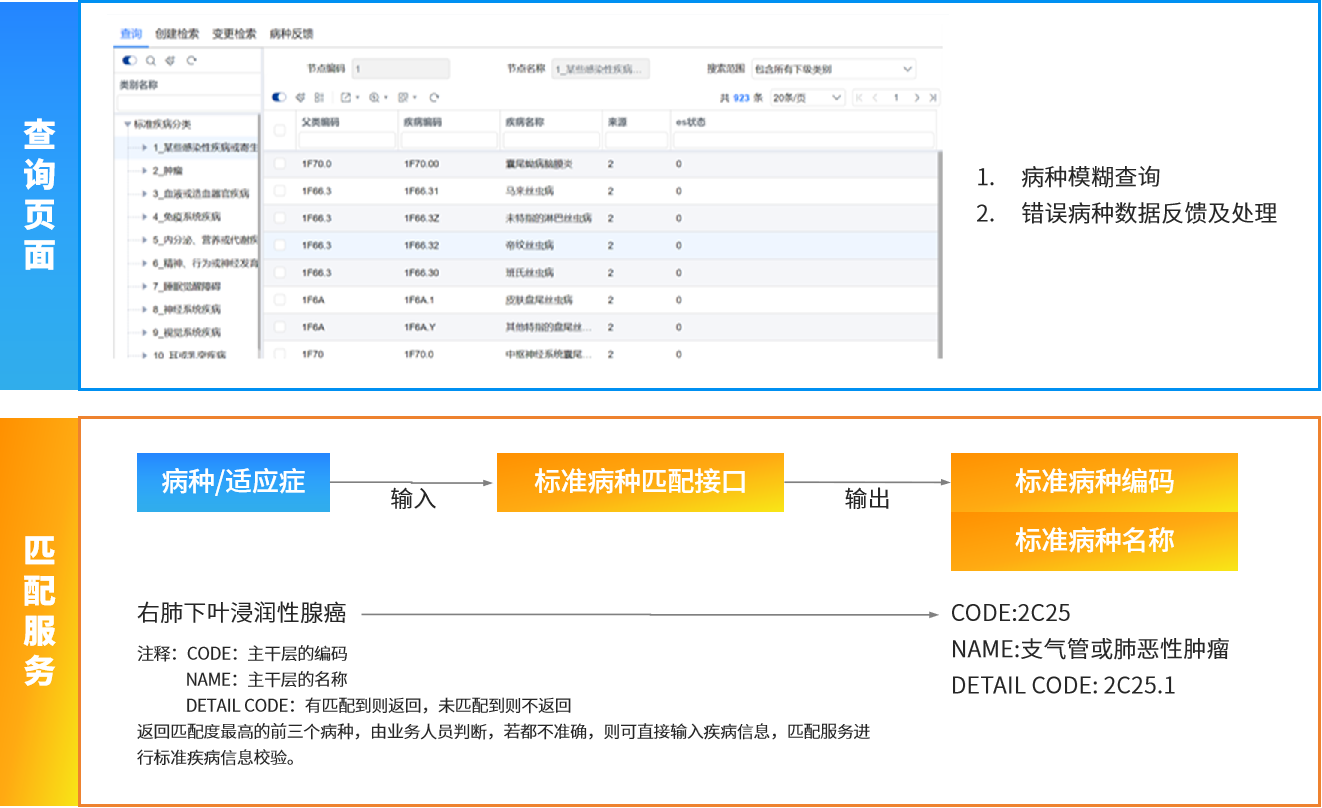Screen dimensions: 1322x808
Task: Open the 病种反馈 tab
Action: 291,33
